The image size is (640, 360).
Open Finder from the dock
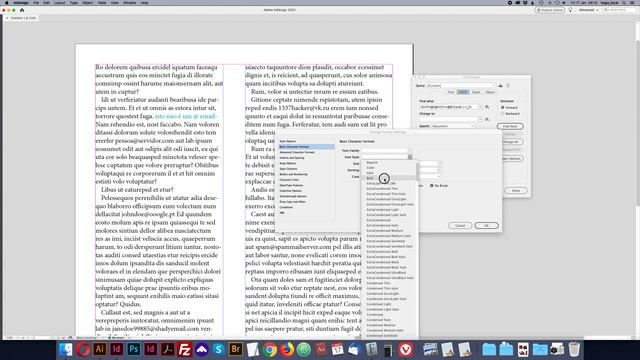click(65, 349)
